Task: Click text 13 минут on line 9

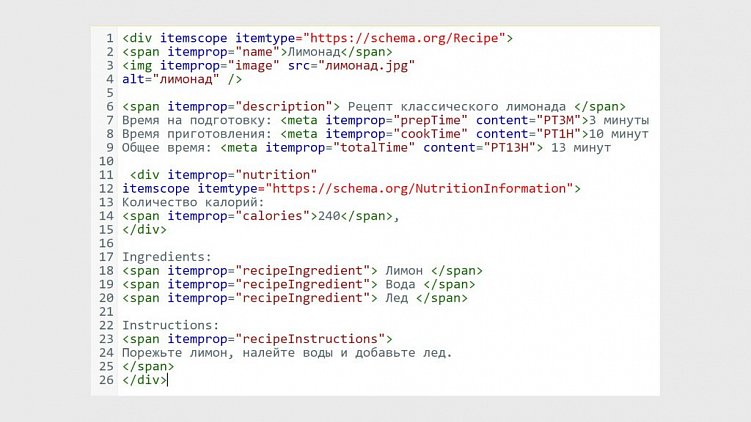Action: click(581, 148)
